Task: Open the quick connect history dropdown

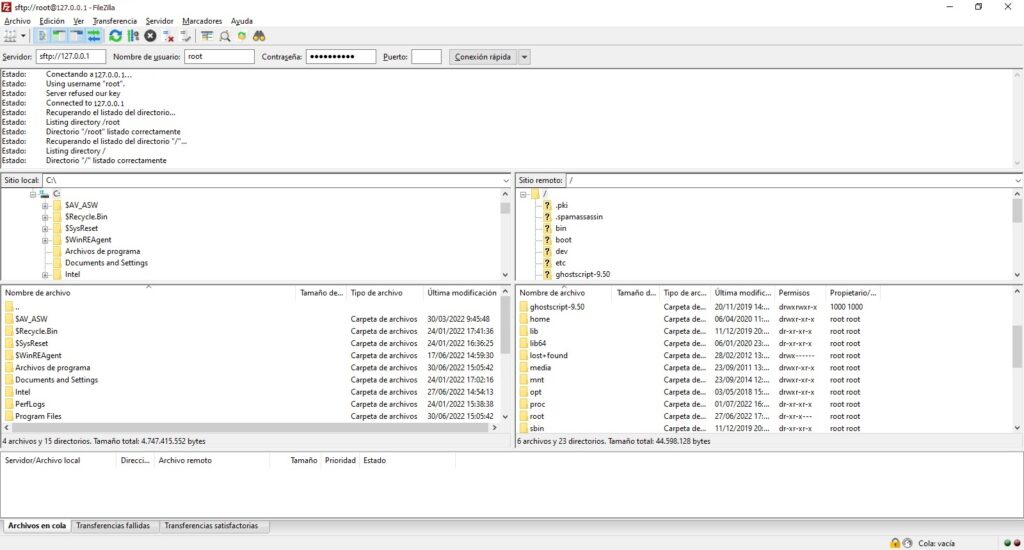Action: (524, 57)
